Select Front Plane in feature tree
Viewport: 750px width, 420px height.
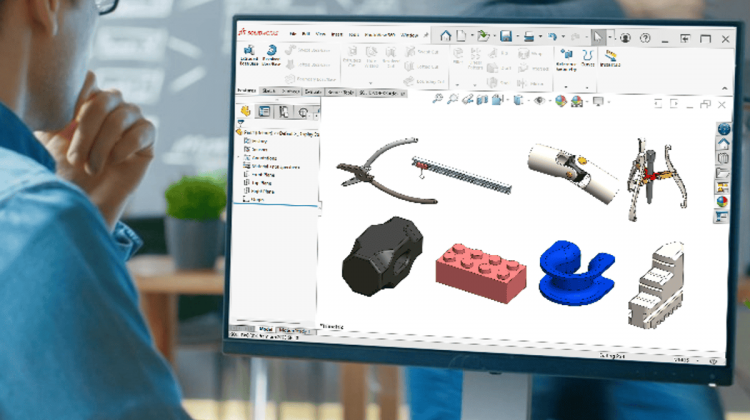pyautogui.click(x=258, y=175)
